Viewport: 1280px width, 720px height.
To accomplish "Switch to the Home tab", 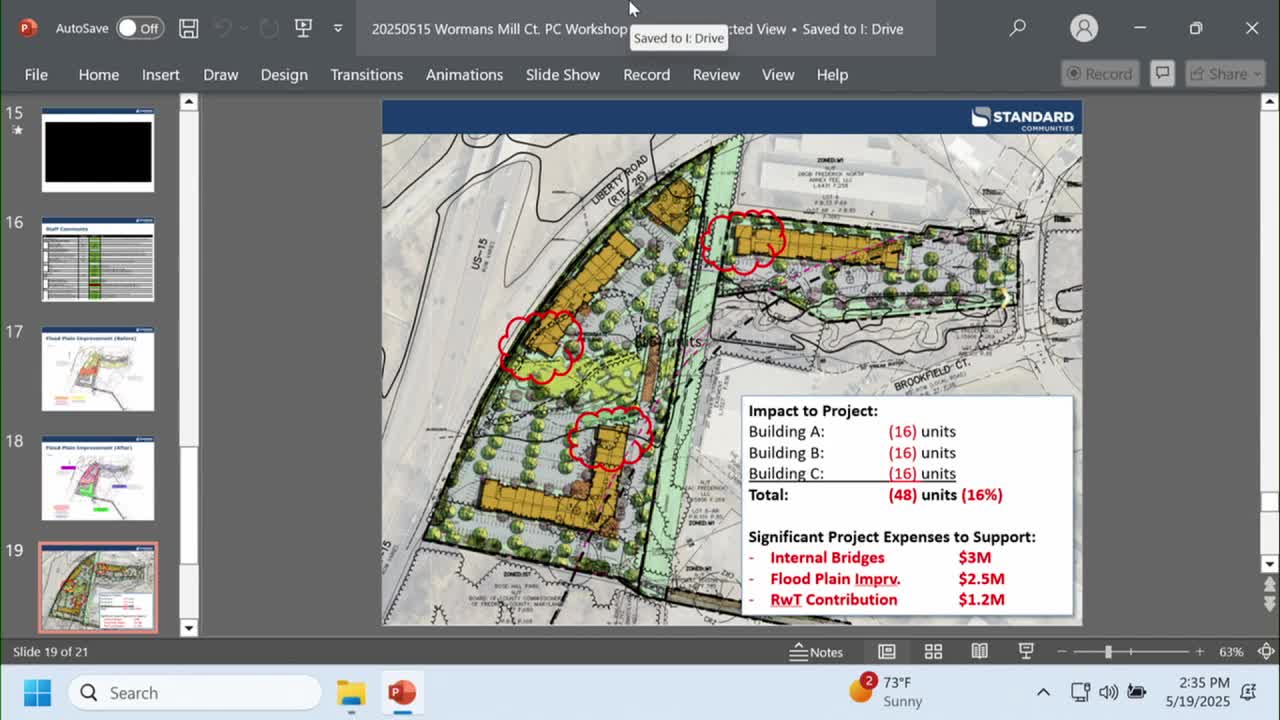I will tap(99, 74).
